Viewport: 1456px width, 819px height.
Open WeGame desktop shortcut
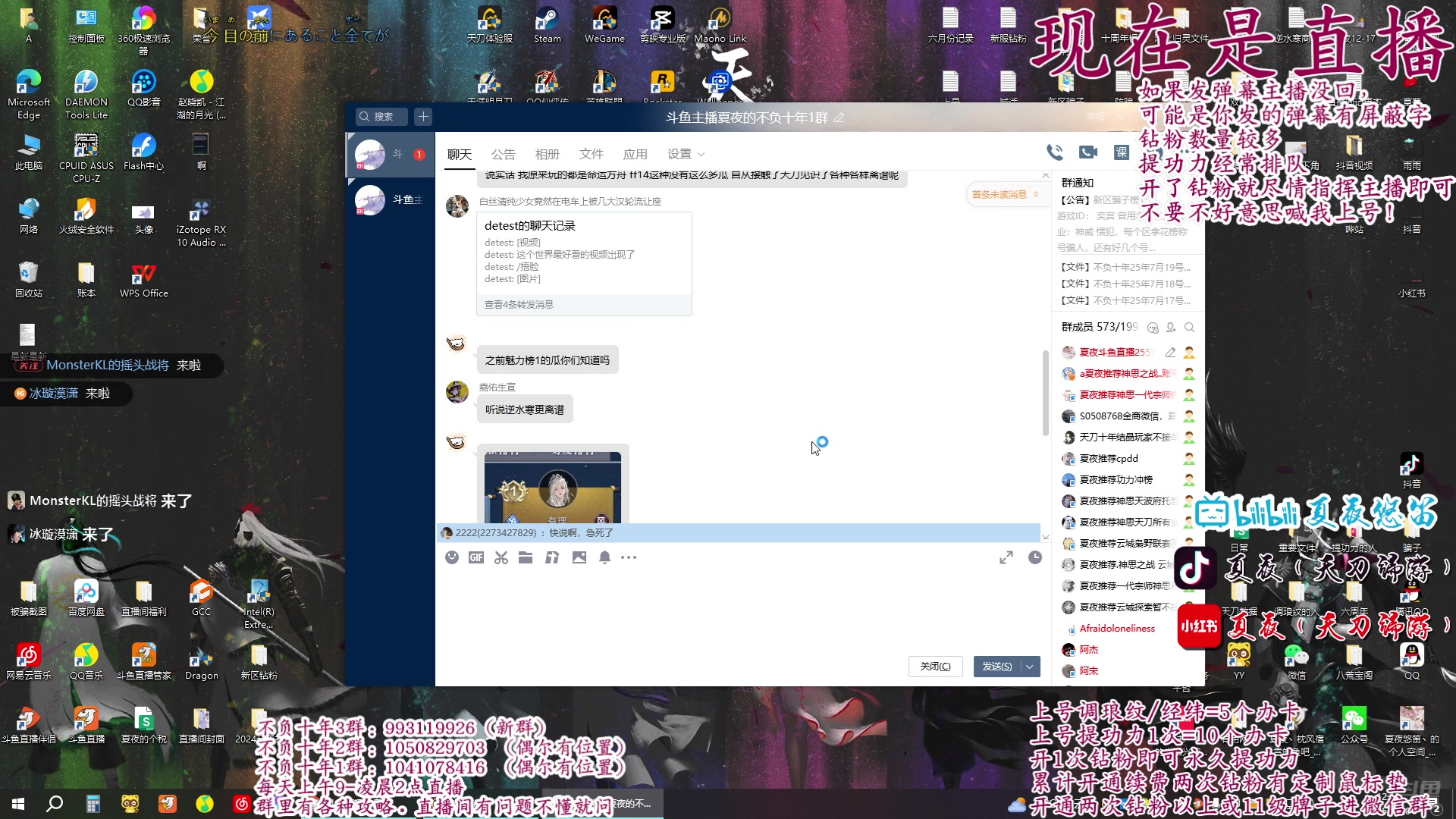coord(604,24)
